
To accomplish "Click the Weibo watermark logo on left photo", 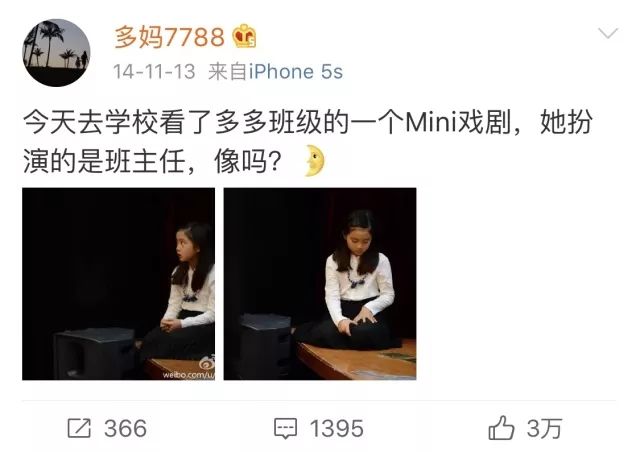I will tap(207, 363).
